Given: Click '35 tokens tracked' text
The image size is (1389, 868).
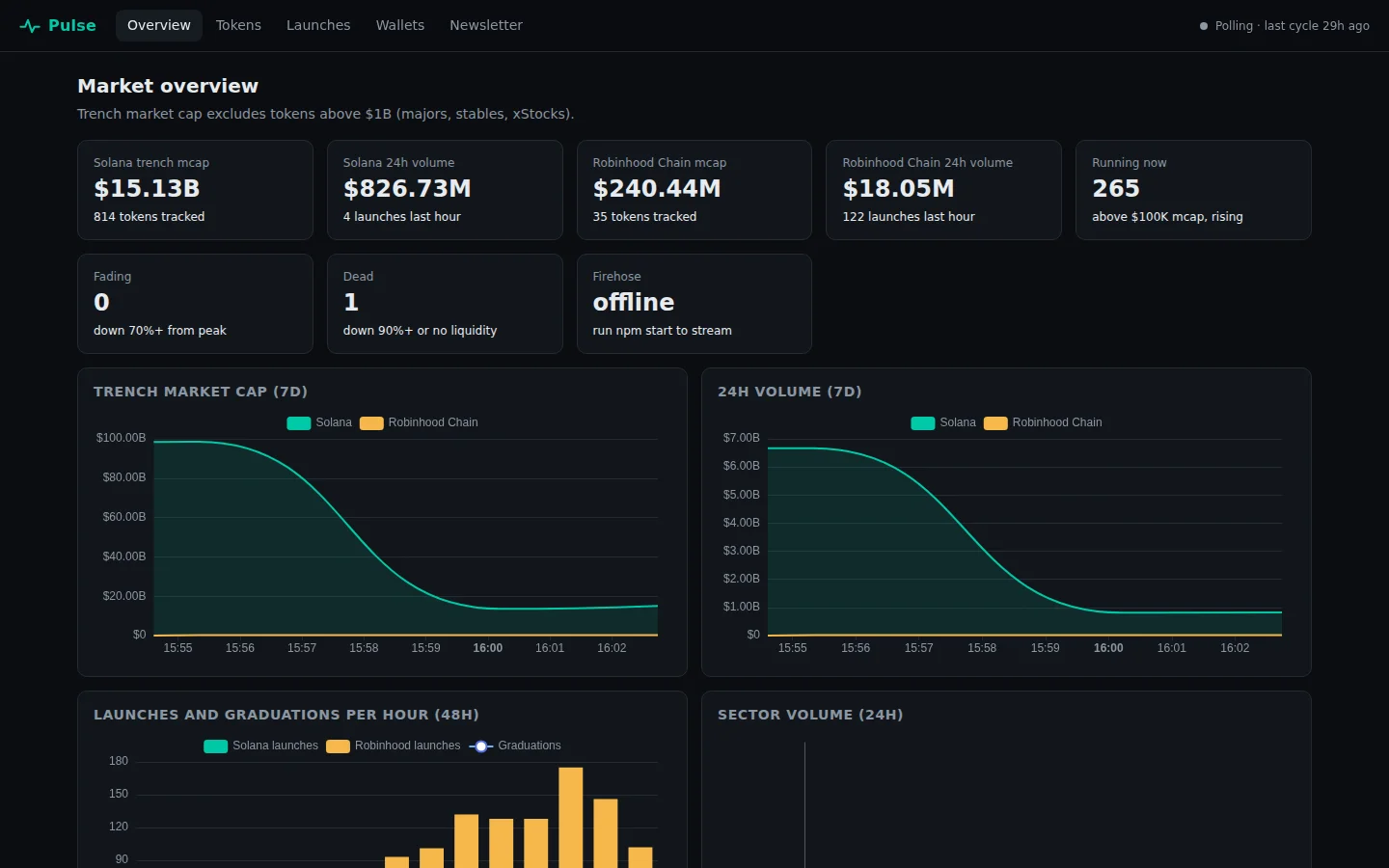Looking at the screenshot, I should pyautogui.click(x=645, y=217).
